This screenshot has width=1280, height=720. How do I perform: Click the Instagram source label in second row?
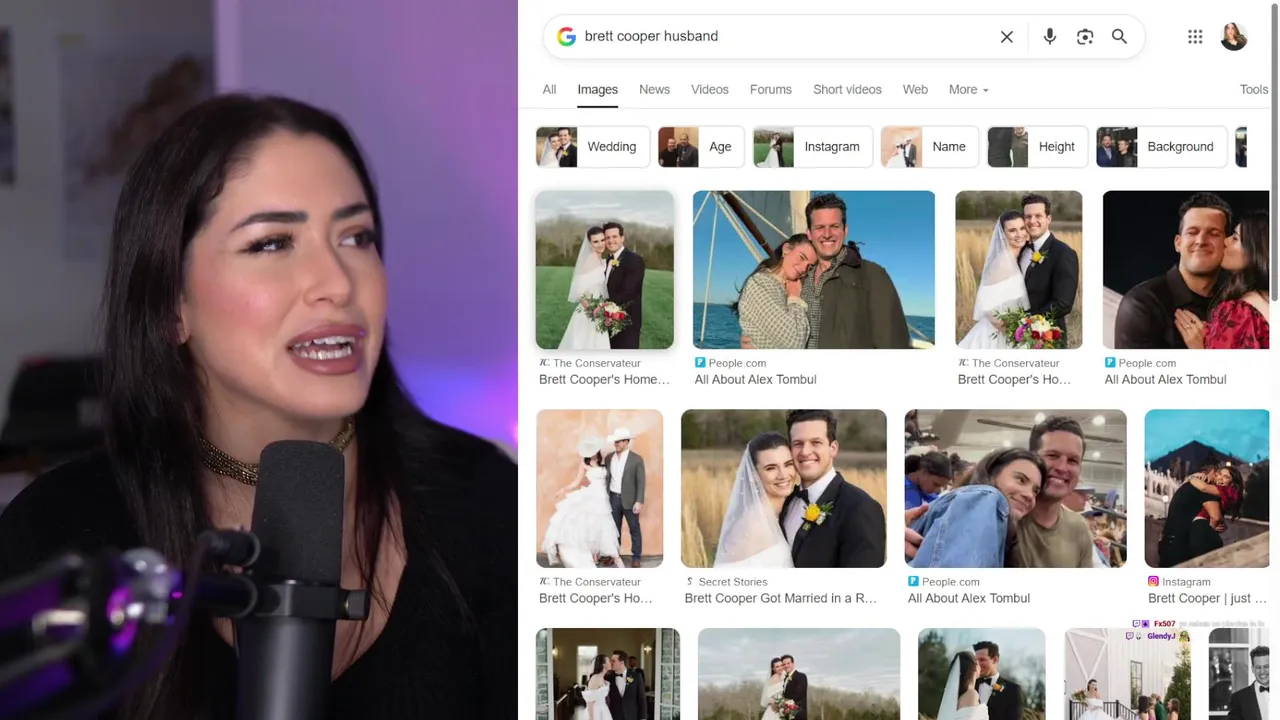[1186, 582]
